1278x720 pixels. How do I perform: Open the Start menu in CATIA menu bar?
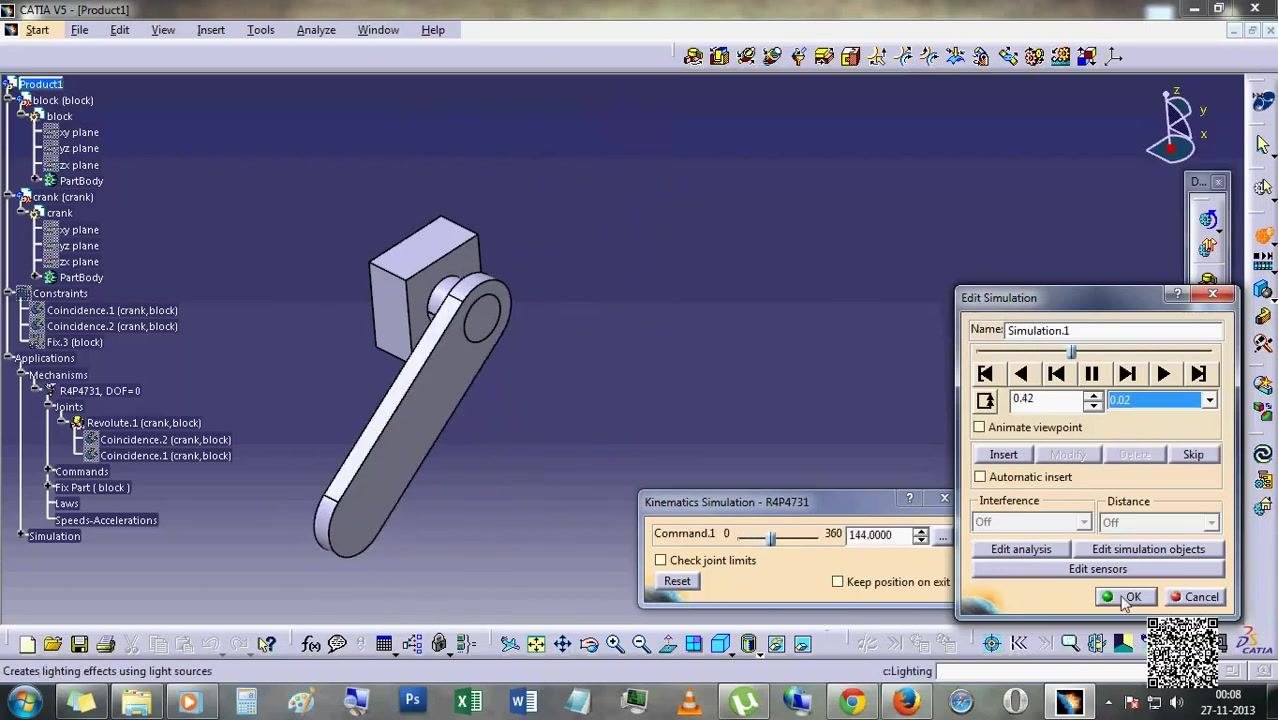tap(37, 30)
